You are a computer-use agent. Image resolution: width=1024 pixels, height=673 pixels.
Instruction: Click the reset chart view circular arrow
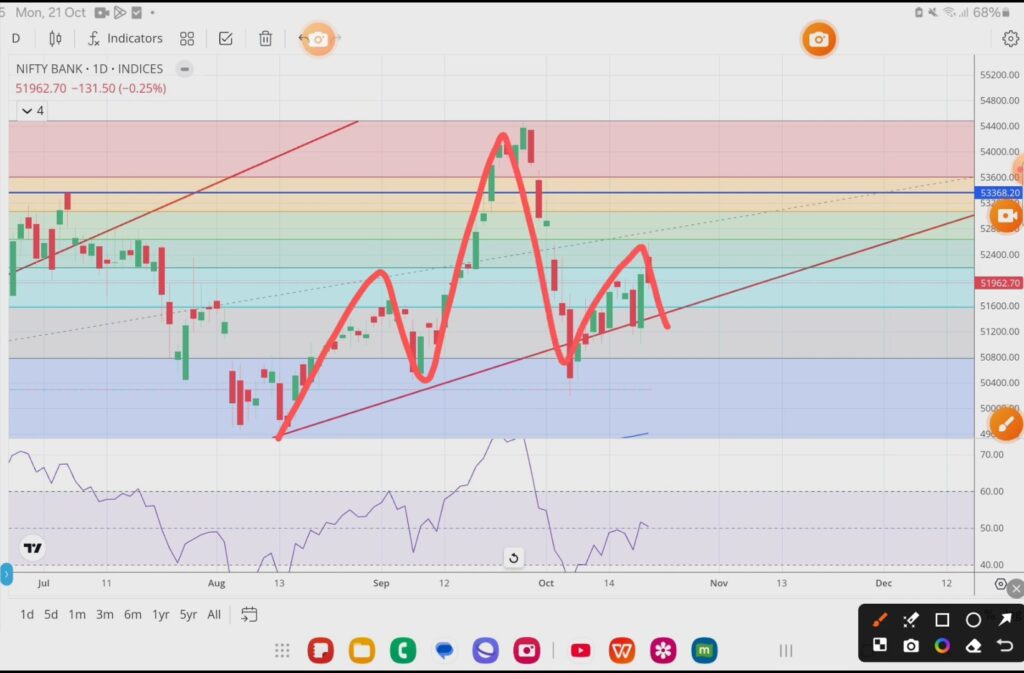[513, 558]
